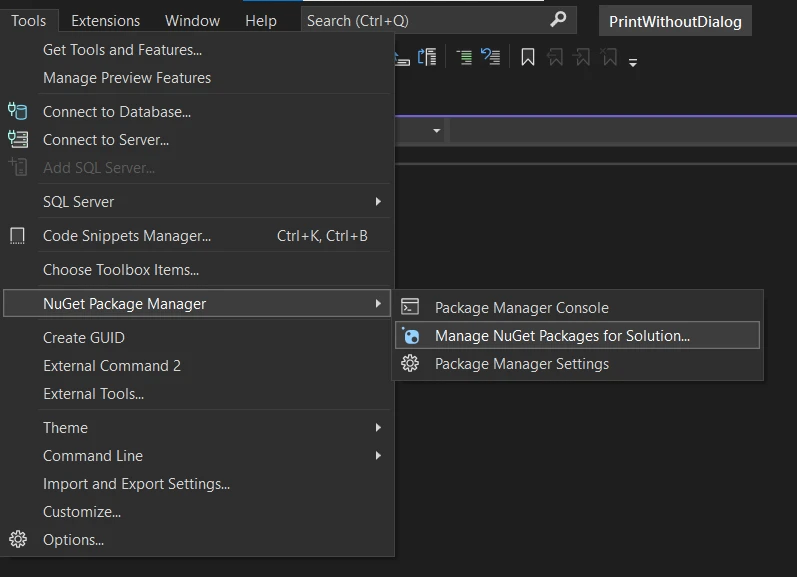Click the PrintWithoutDialog solution button
The image size is (797, 577).
[675, 21]
